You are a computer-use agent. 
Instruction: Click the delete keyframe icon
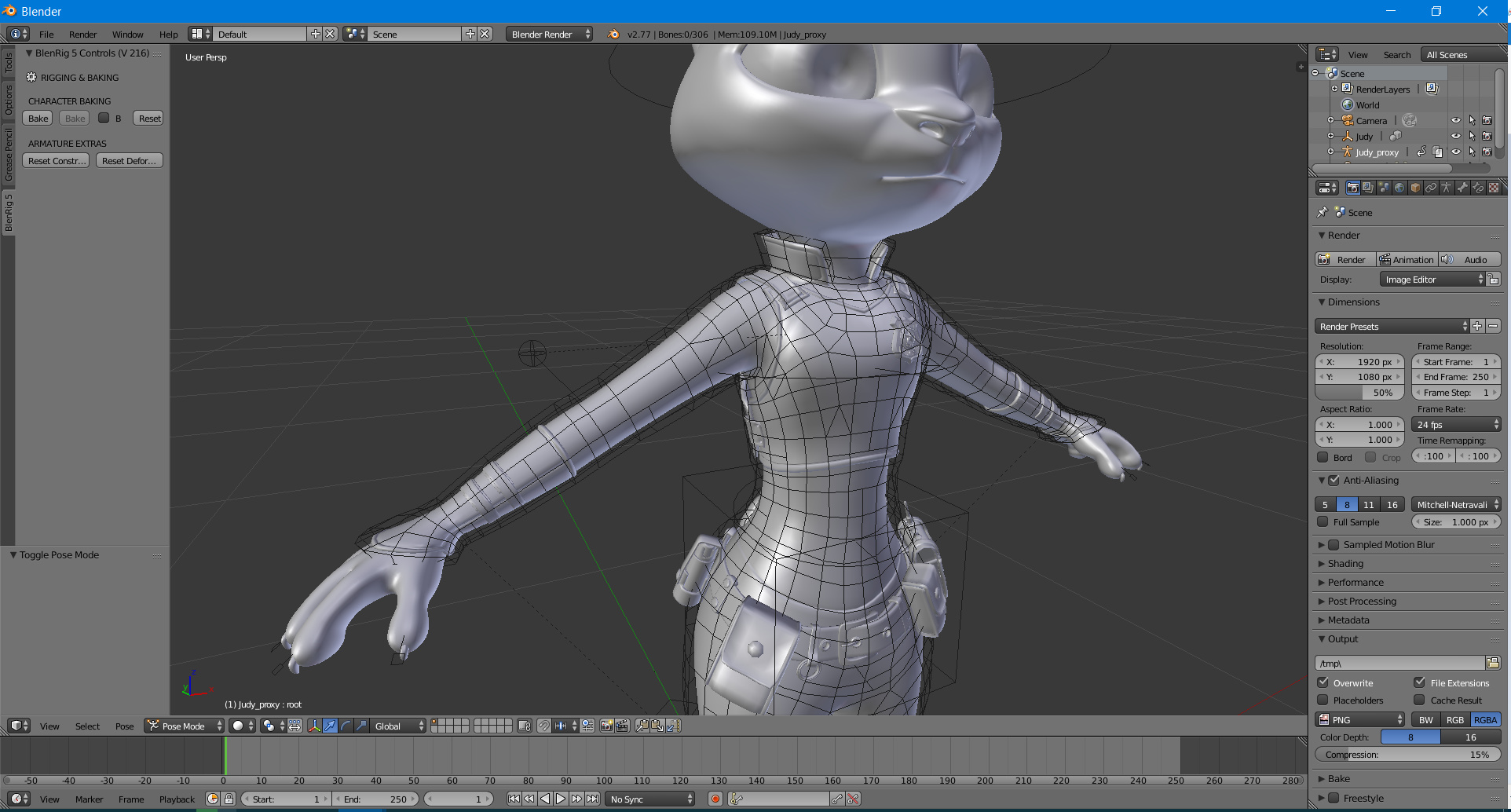[853, 799]
